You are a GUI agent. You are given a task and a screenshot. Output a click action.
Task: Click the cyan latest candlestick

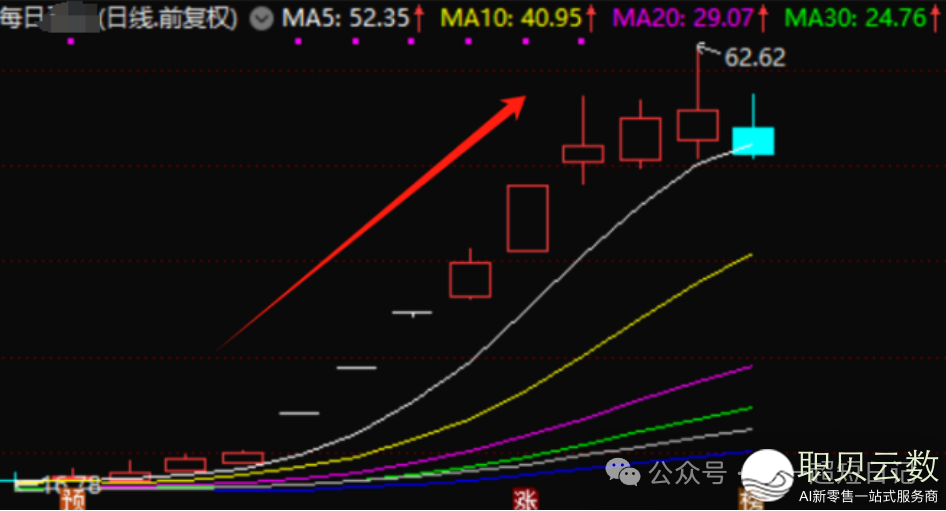pyautogui.click(x=753, y=140)
